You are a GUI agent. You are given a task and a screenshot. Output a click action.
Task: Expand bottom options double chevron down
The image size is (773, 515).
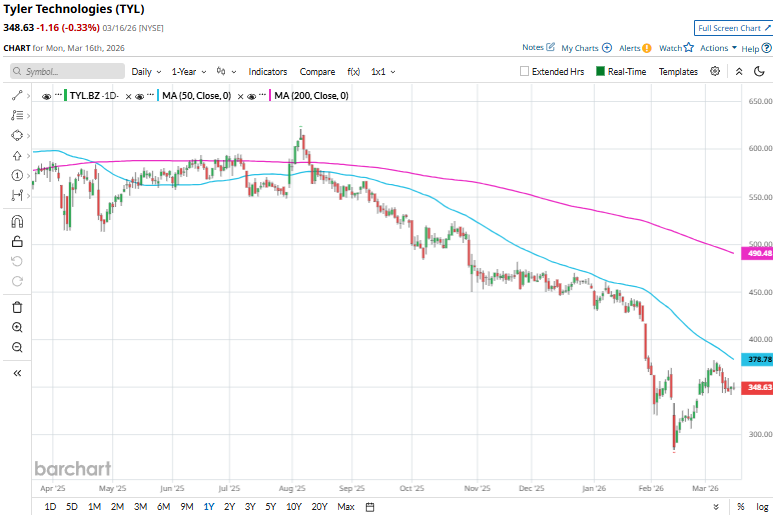[x=716, y=507]
